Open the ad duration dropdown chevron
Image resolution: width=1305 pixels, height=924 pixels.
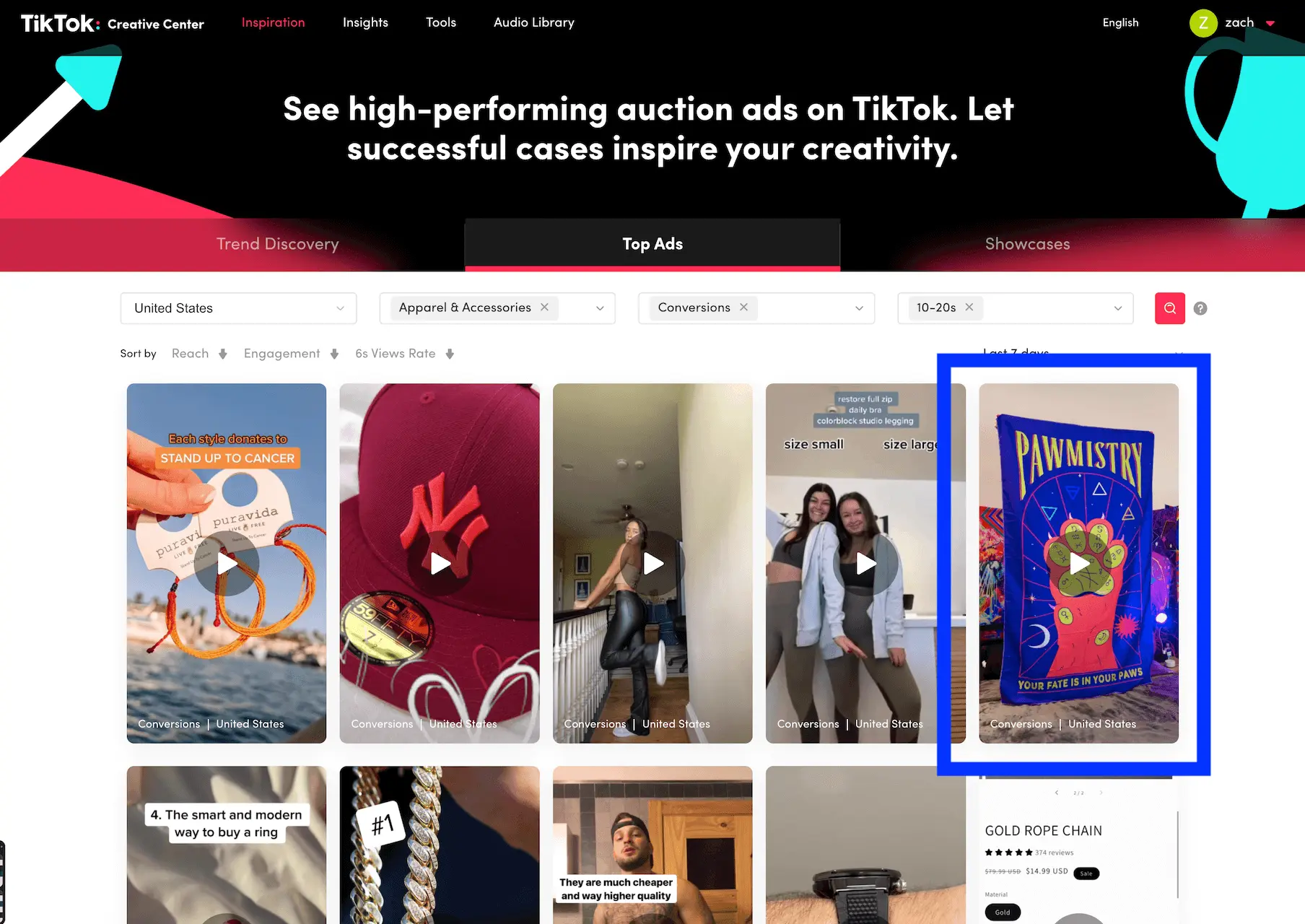point(1117,308)
